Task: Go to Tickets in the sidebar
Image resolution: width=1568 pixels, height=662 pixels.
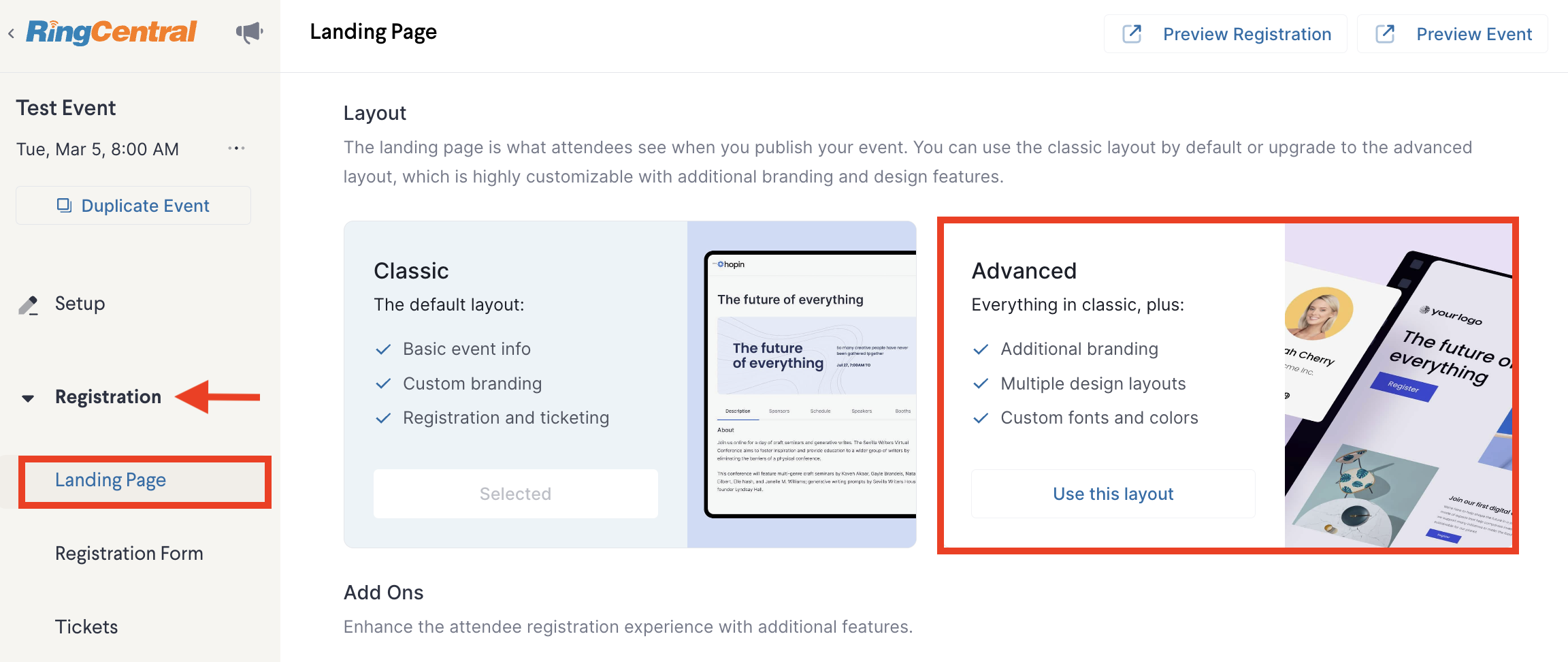Action: click(86, 627)
